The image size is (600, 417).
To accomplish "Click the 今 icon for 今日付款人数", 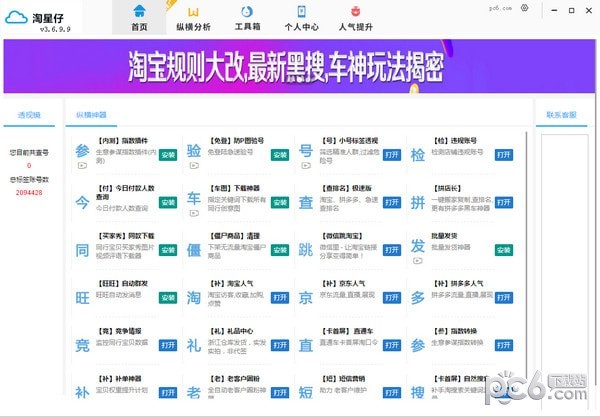I will coord(82,202).
